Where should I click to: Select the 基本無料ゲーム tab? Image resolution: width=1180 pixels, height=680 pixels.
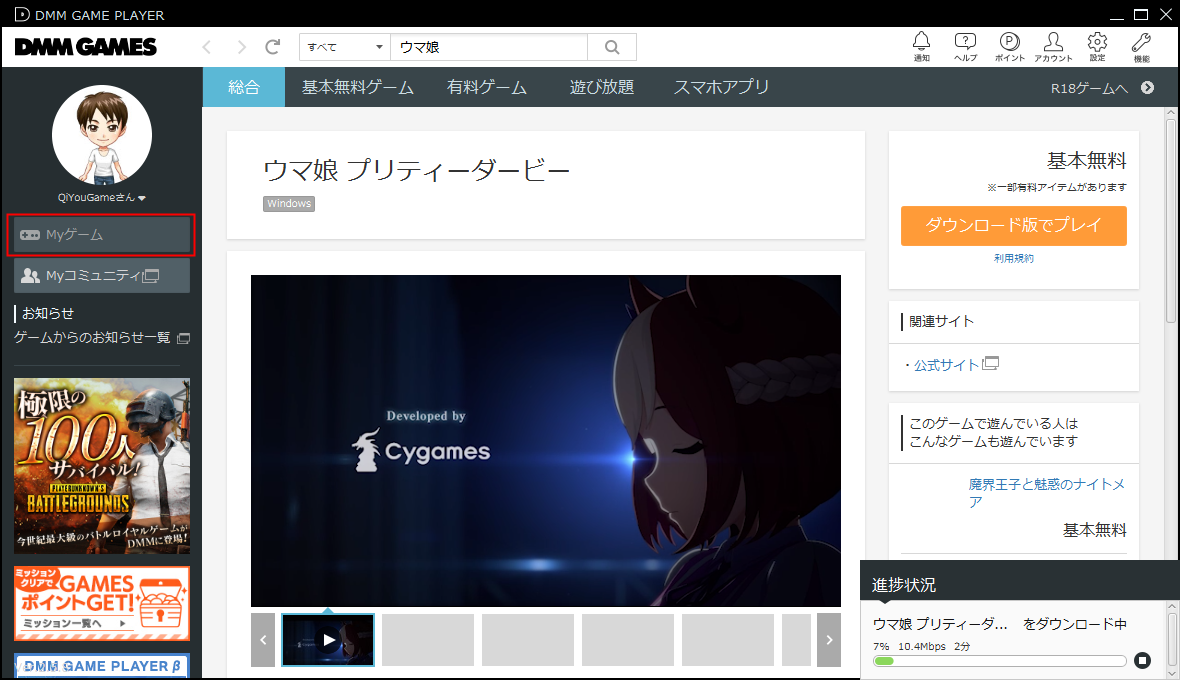click(357, 87)
